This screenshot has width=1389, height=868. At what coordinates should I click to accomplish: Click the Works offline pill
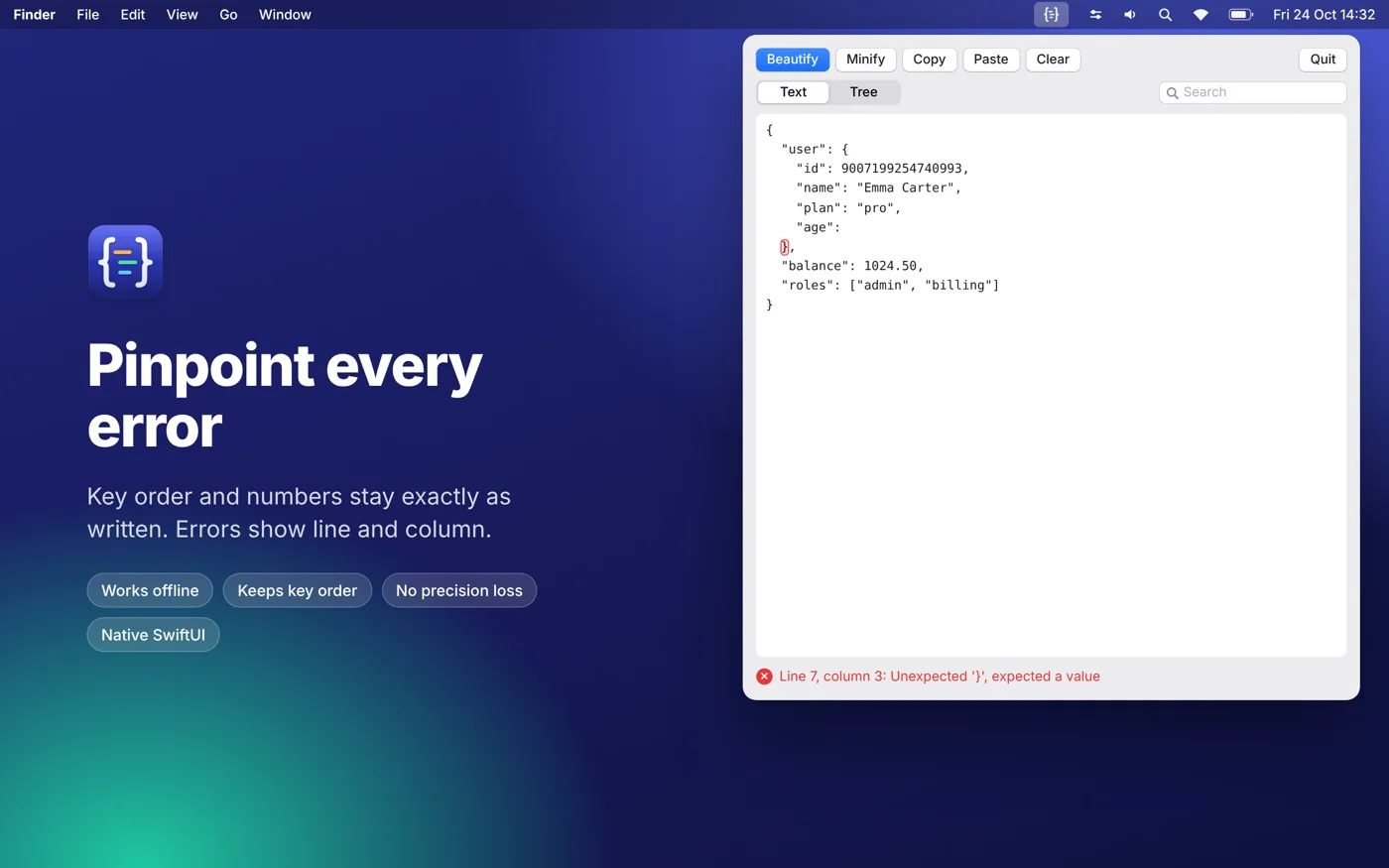click(150, 590)
